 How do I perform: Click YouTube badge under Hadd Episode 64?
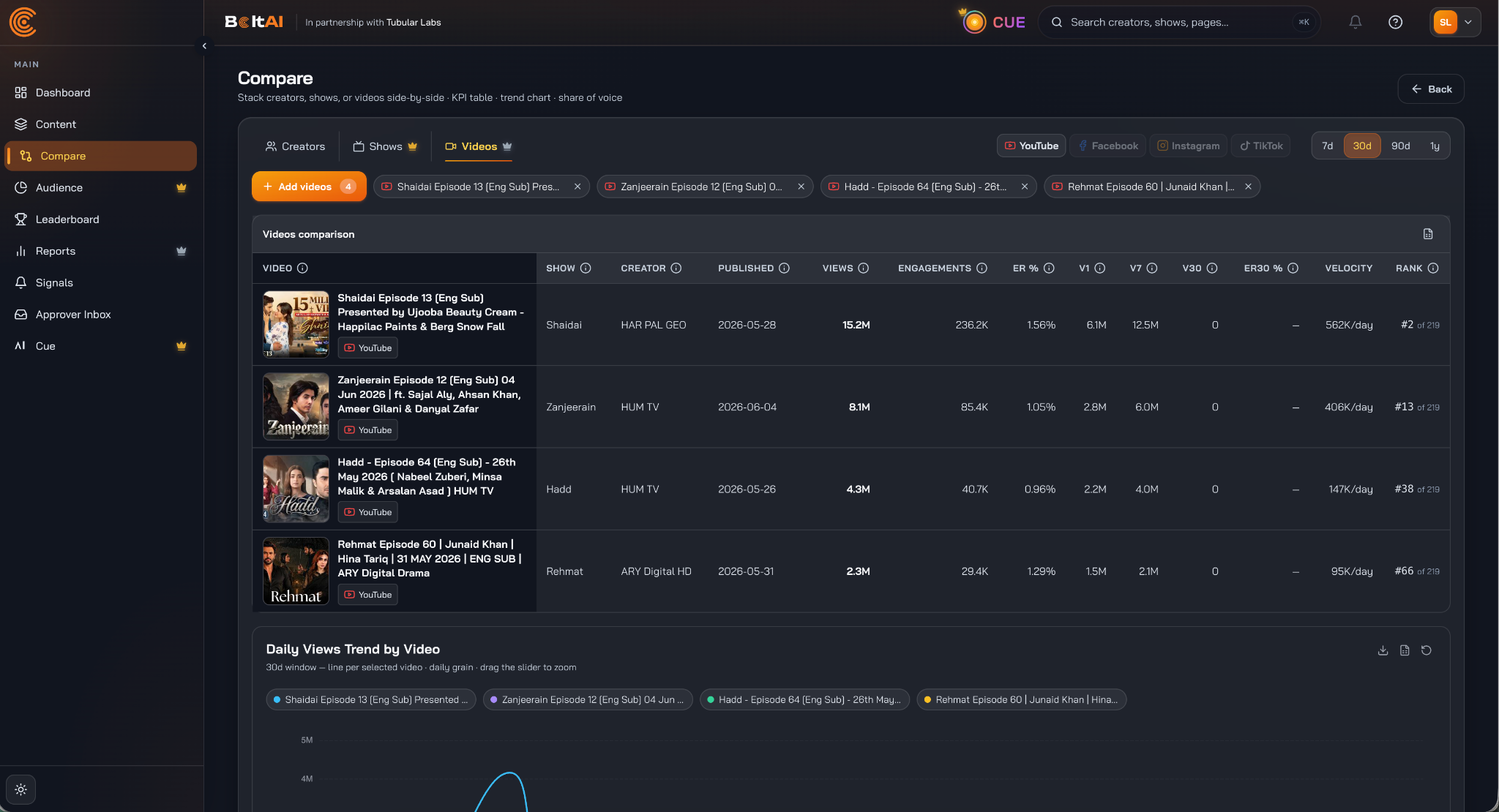click(367, 512)
